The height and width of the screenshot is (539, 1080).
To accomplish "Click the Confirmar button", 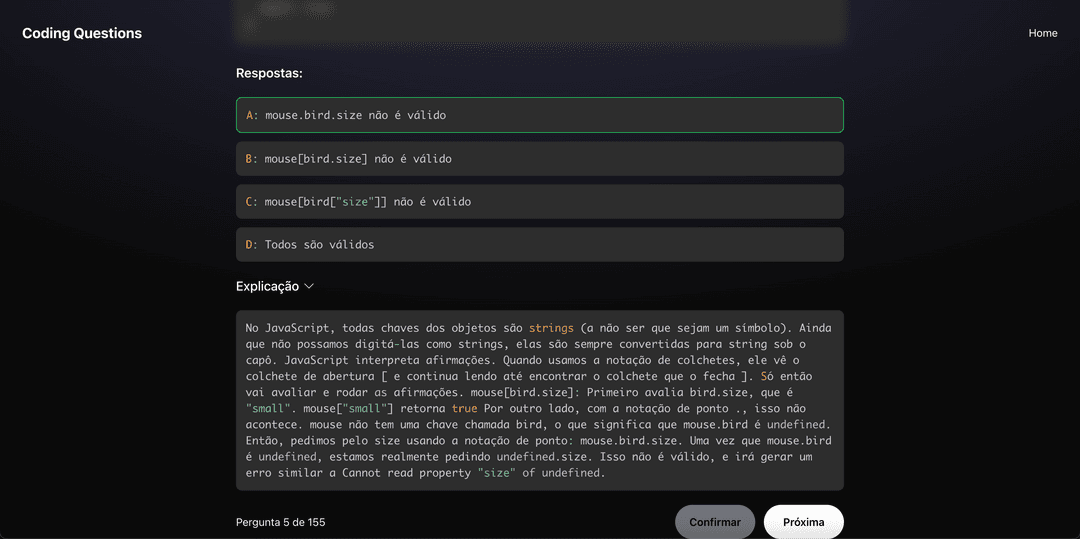I will [715, 522].
